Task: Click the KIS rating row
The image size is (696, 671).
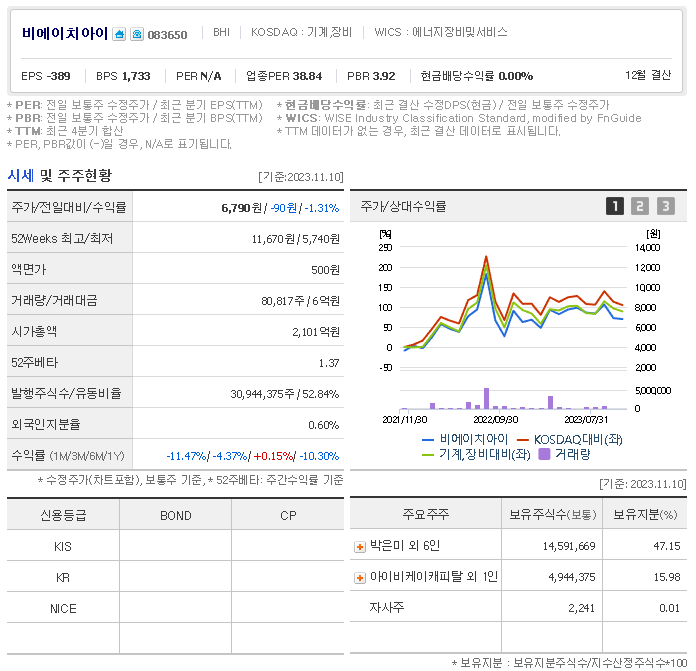Action: point(175,546)
